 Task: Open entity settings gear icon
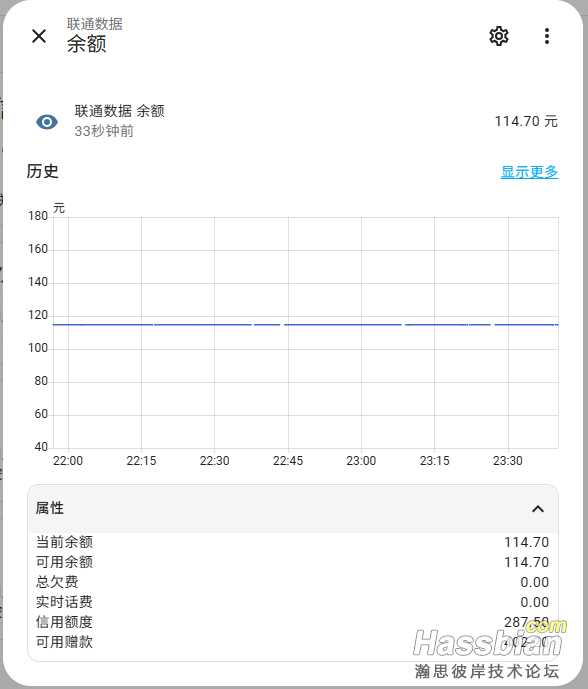[499, 36]
